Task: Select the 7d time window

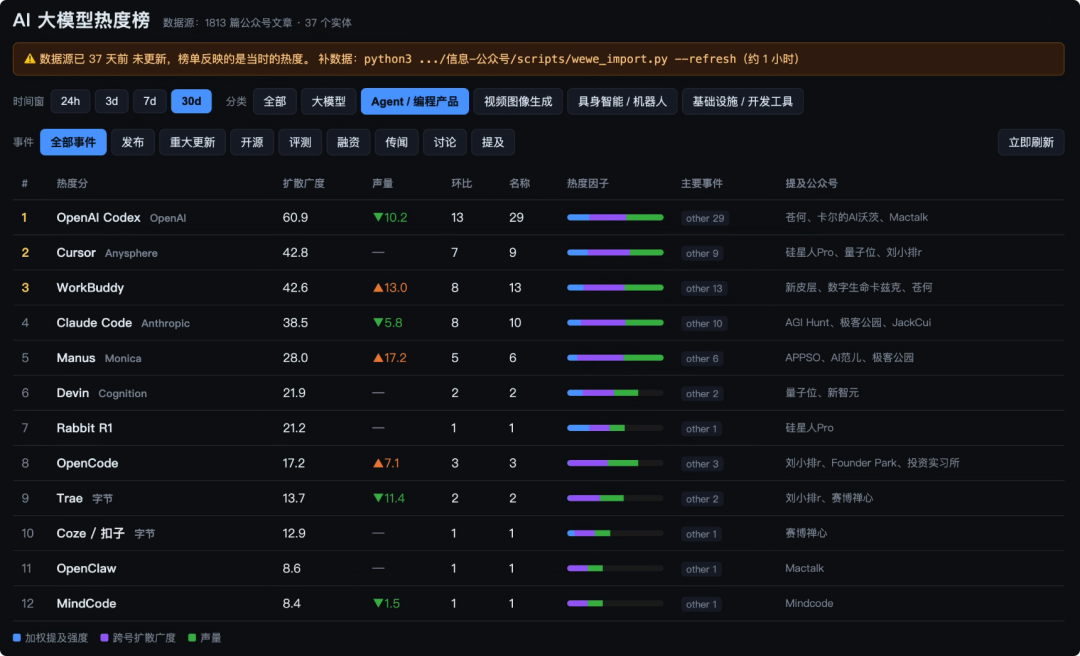Action: [x=149, y=101]
